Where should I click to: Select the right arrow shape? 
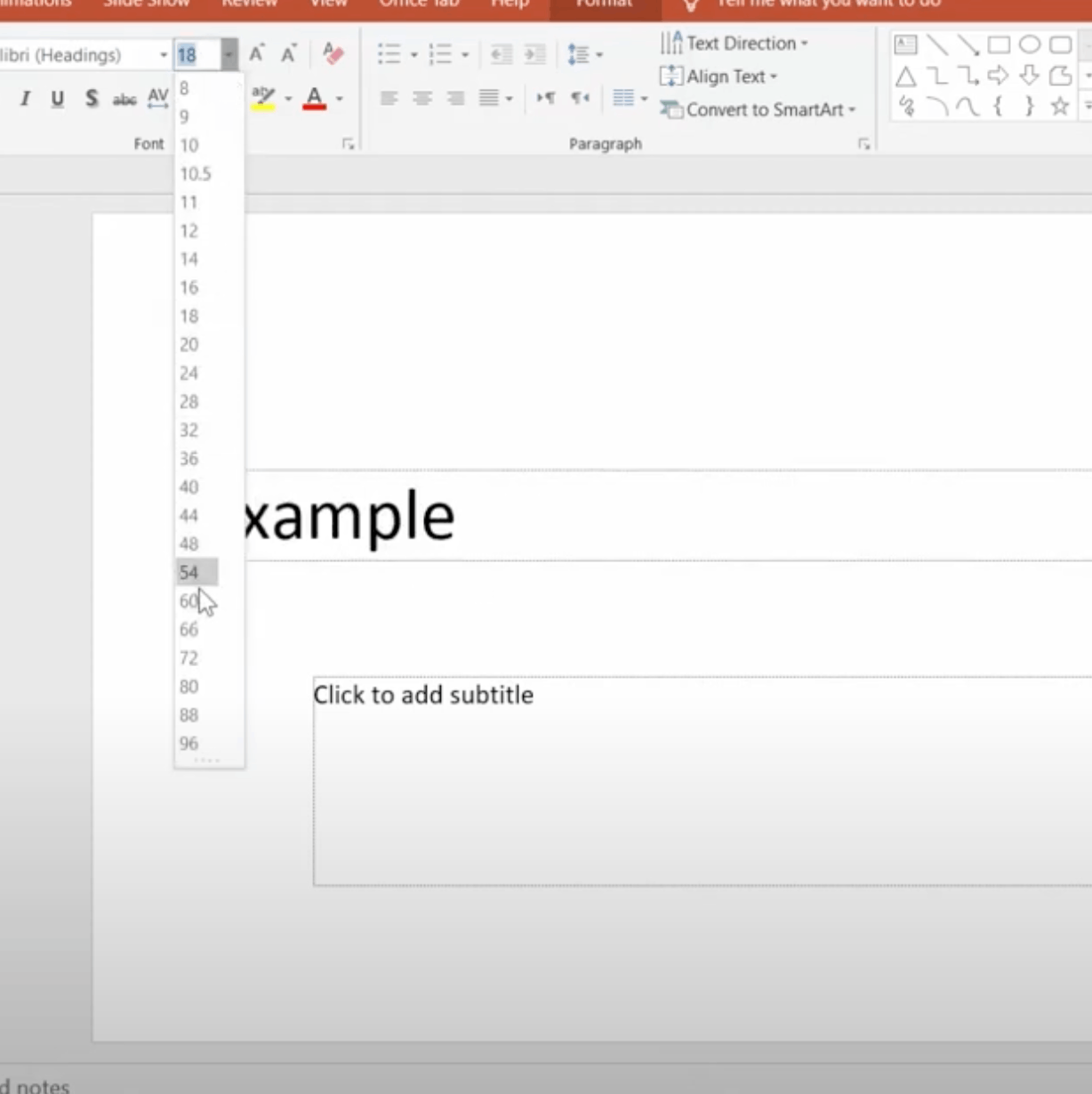999,76
